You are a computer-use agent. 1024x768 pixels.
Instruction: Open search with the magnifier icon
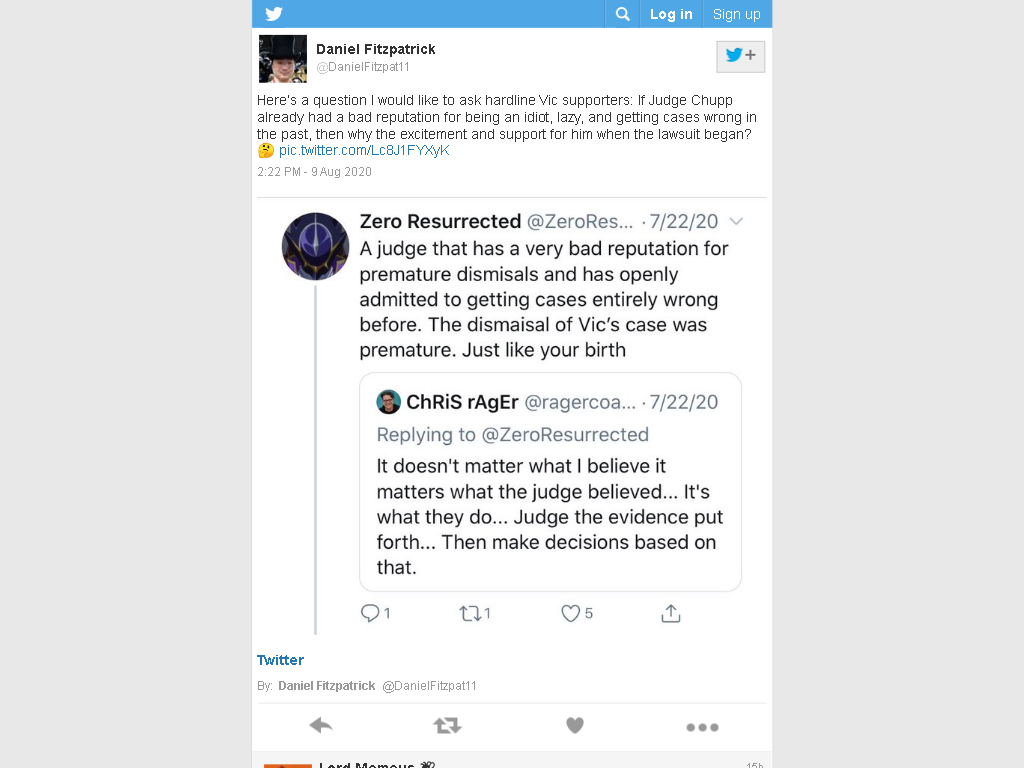622,14
